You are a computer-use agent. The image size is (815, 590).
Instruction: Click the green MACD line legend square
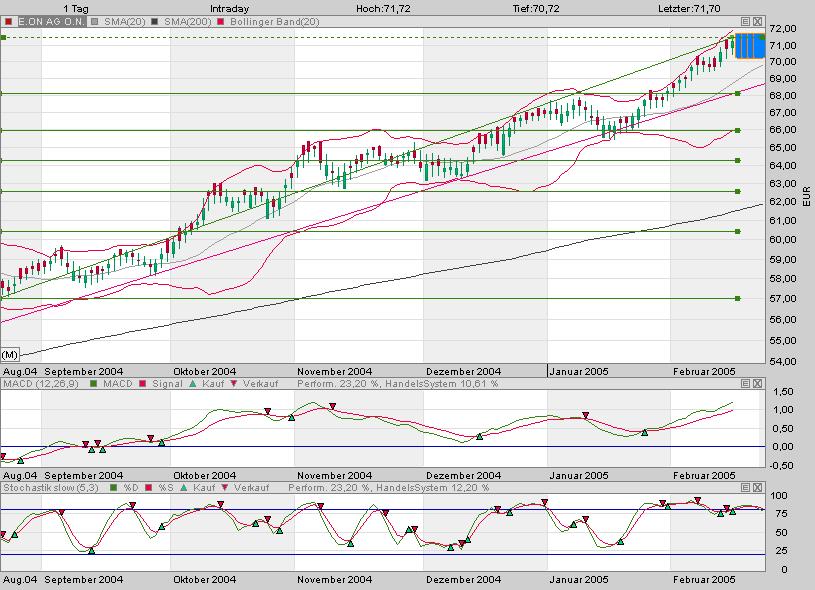pyautogui.click(x=94, y=384)
